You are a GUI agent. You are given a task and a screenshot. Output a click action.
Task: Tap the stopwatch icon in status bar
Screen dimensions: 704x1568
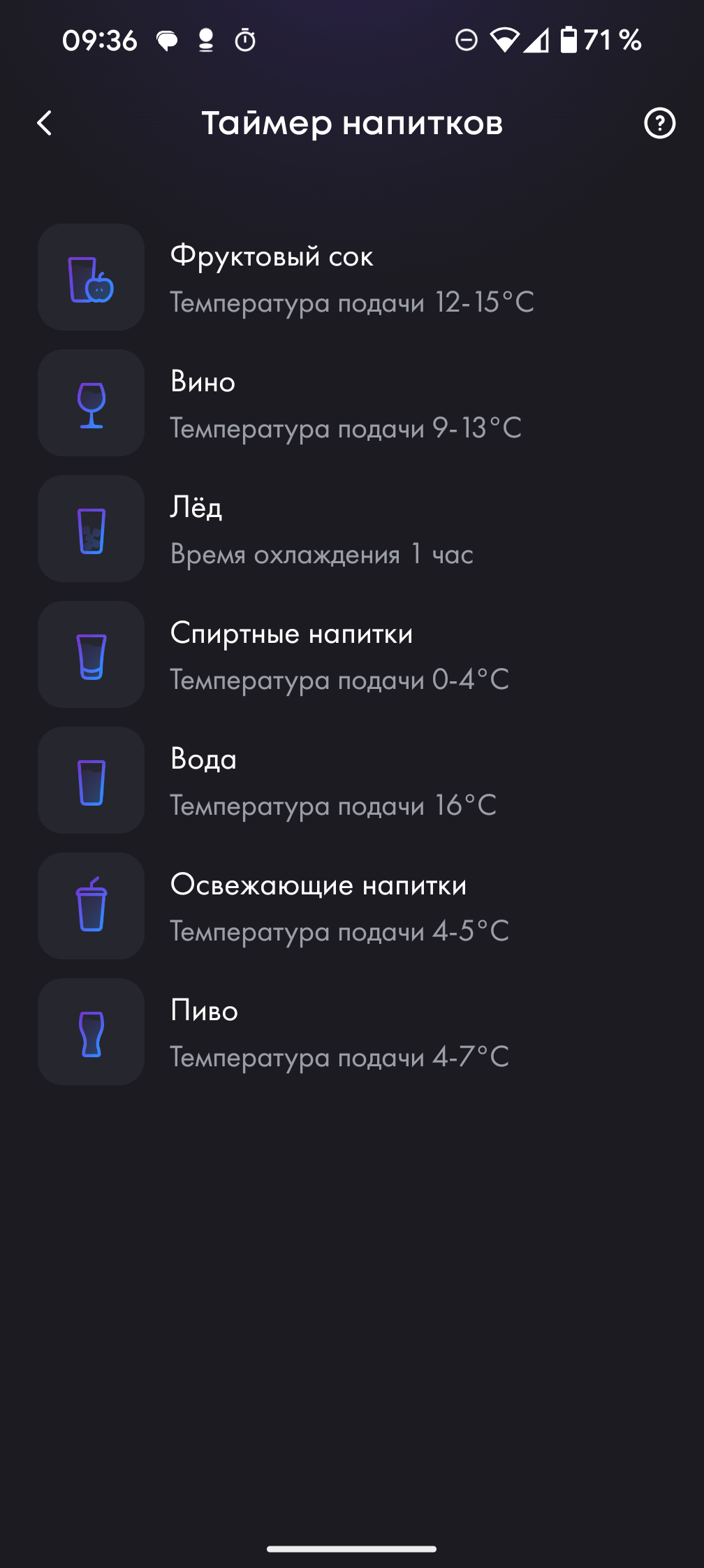point(245,41)
